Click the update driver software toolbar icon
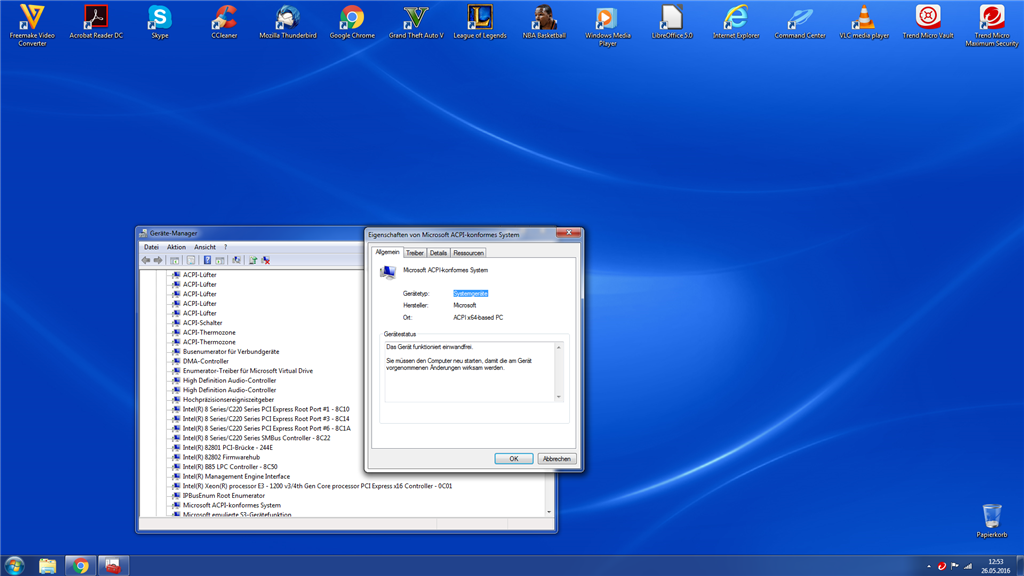This screenshot has height=576, width=1024. point(253,260)
